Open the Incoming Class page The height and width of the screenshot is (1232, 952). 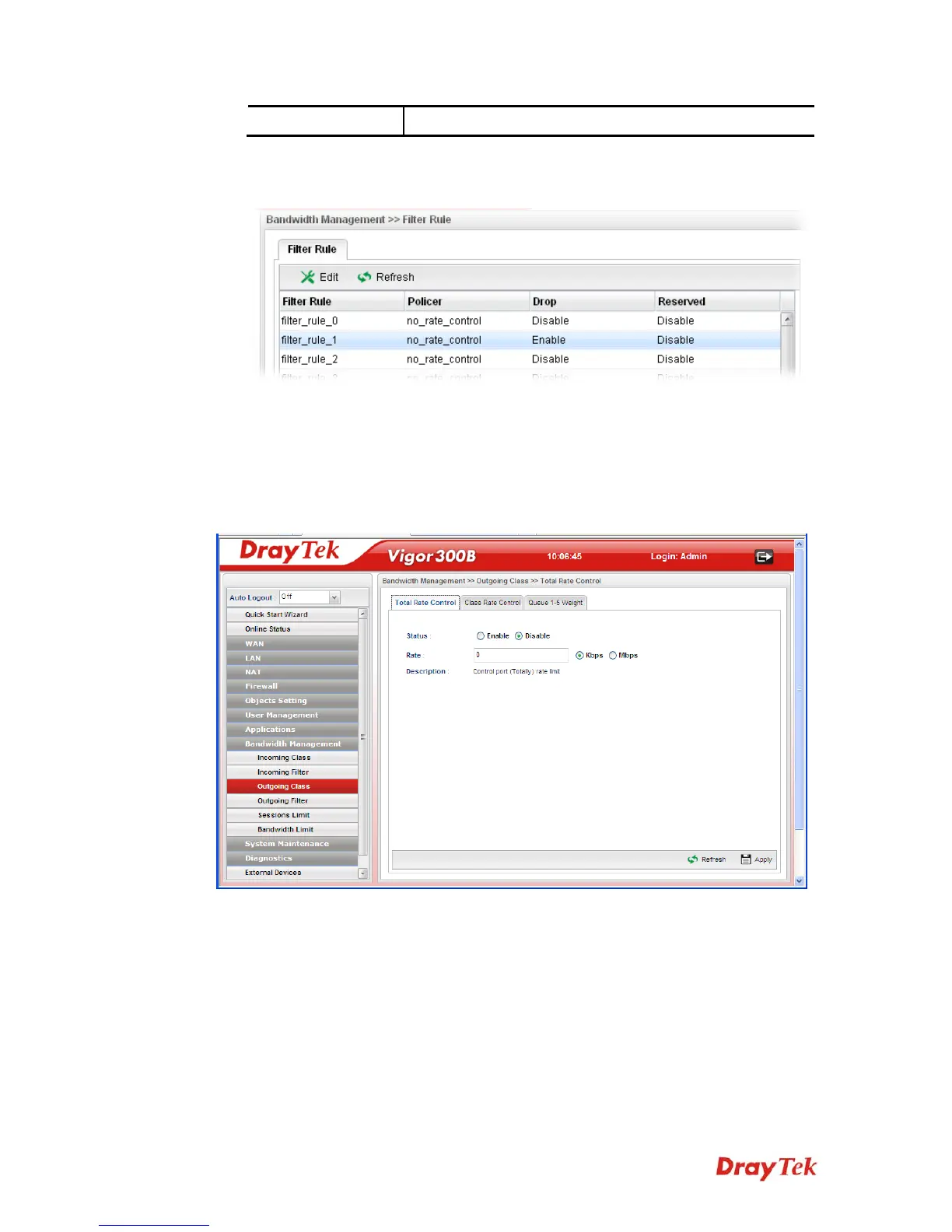[x=292, y=758]
